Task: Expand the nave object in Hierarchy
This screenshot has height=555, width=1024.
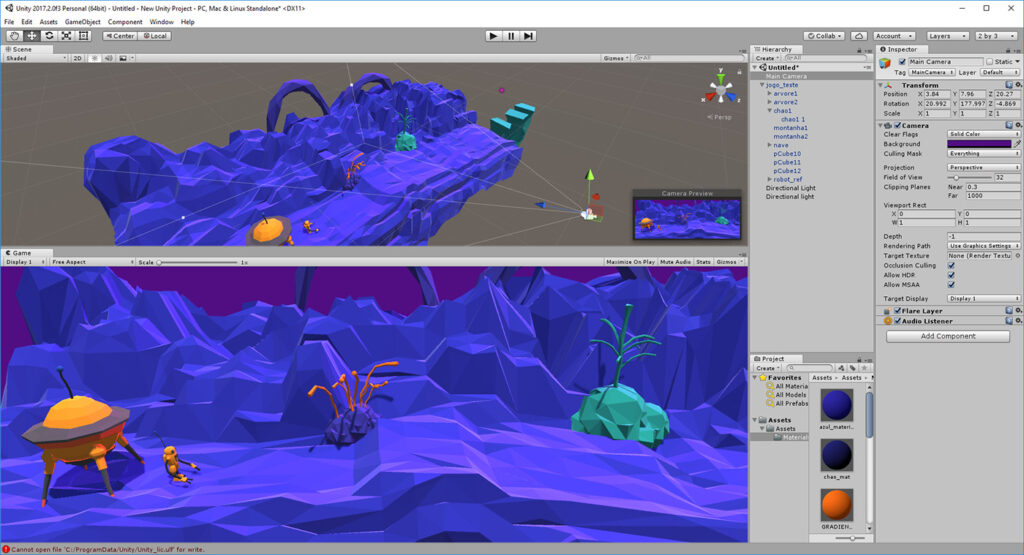Action: coord(769,145)
